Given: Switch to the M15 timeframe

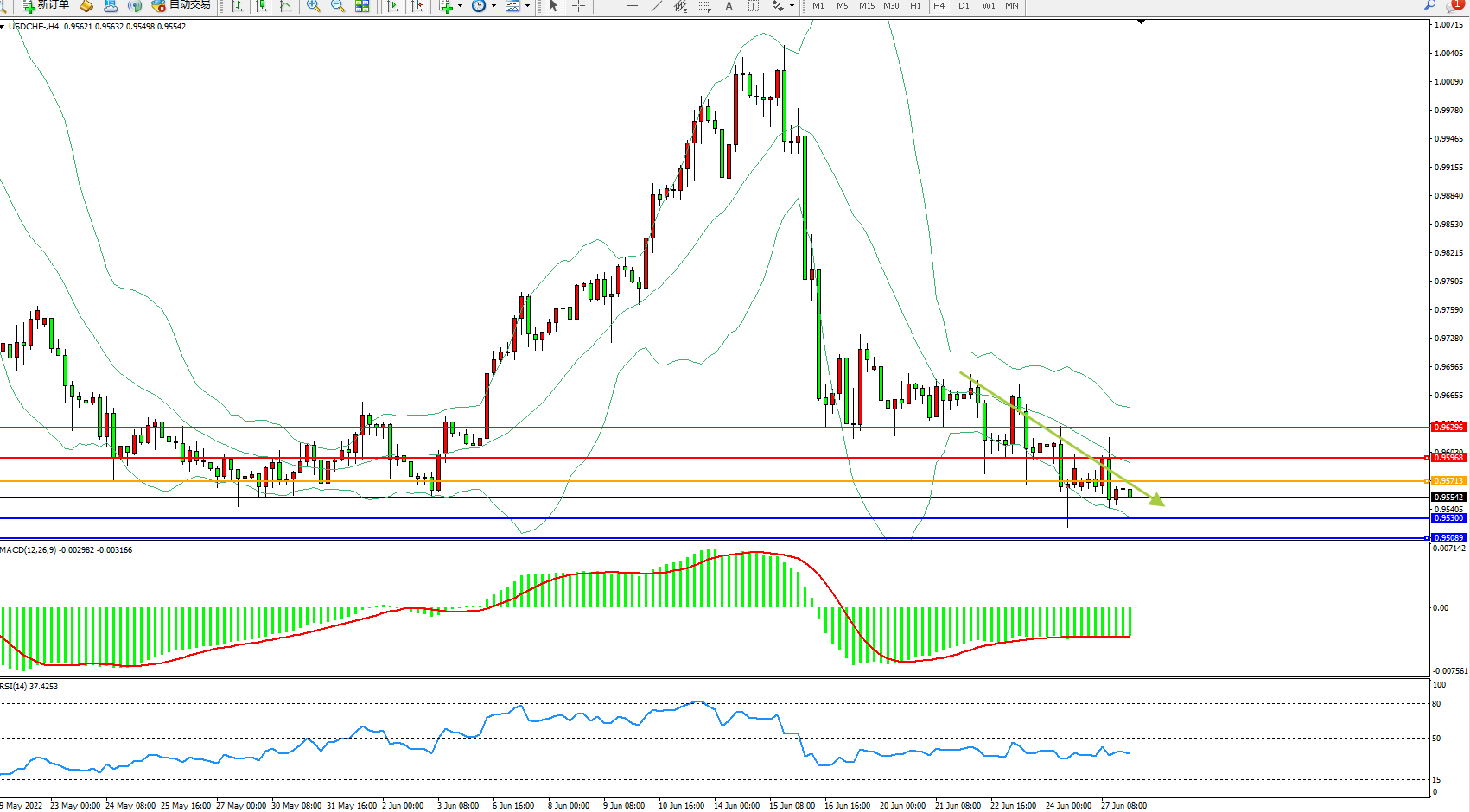Looking at the screenshot, I should tap(866, 6).
